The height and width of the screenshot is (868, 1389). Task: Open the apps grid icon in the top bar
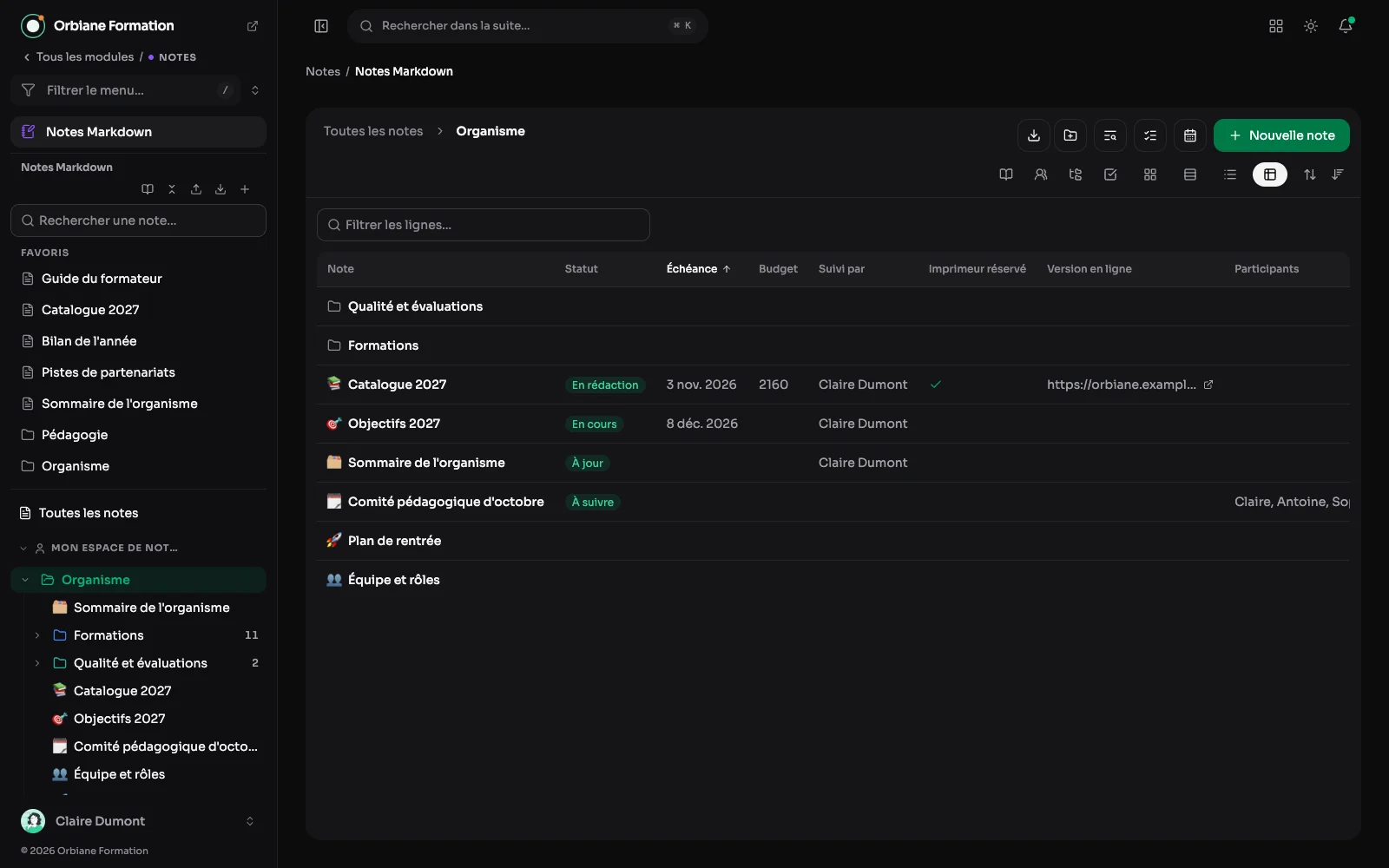point(1276,26)
